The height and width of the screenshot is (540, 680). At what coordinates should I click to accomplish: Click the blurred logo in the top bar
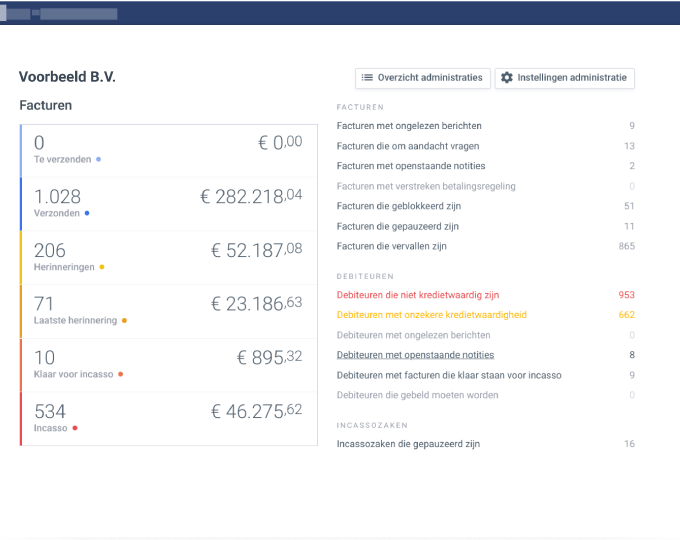click(59, 13)
